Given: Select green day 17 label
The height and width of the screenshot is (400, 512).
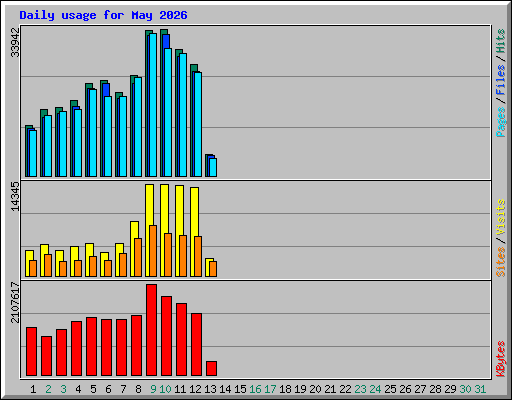Looking at the screenshot, I should coord(270,389).
